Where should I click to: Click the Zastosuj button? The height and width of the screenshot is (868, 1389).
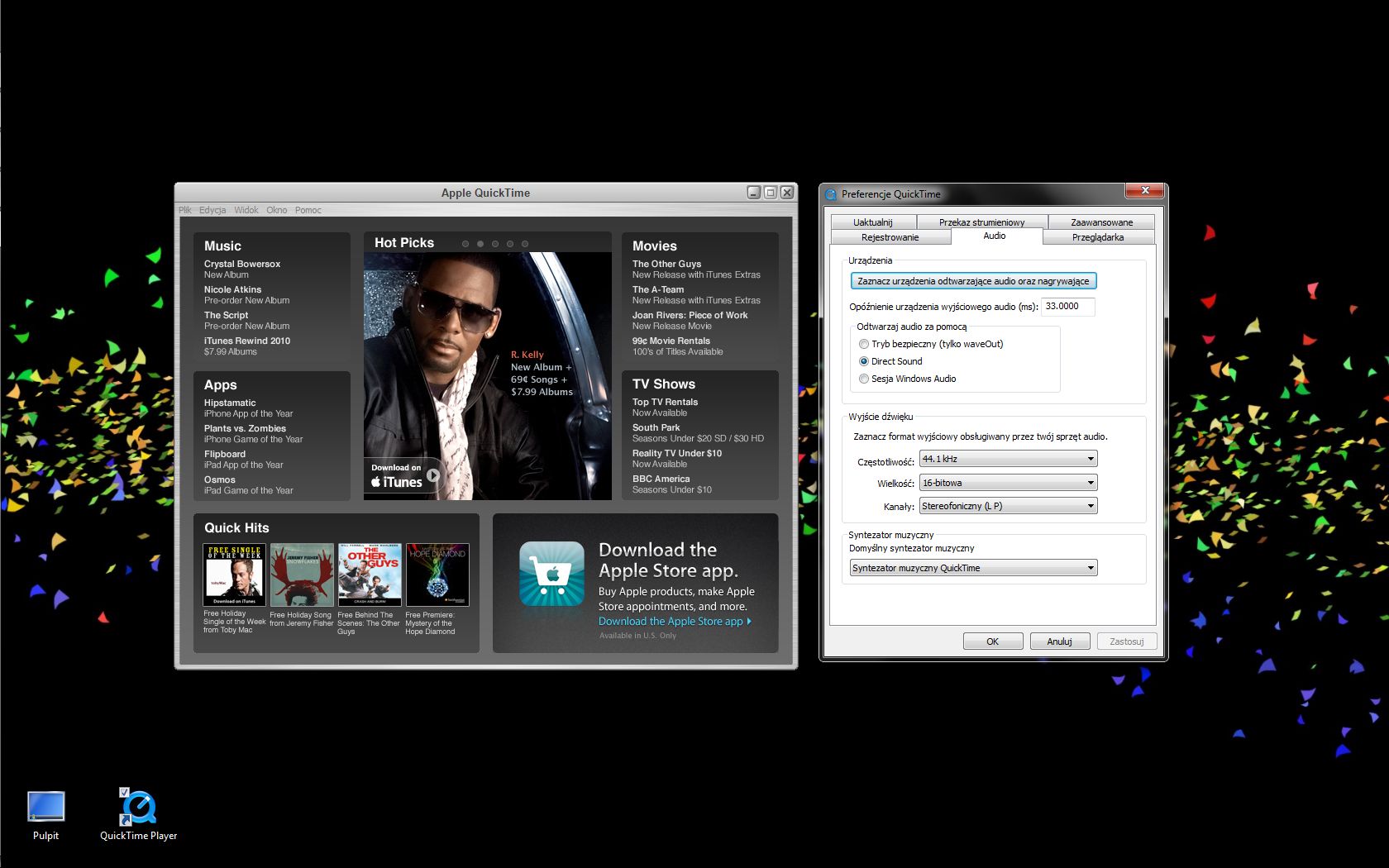point(1127,641)
